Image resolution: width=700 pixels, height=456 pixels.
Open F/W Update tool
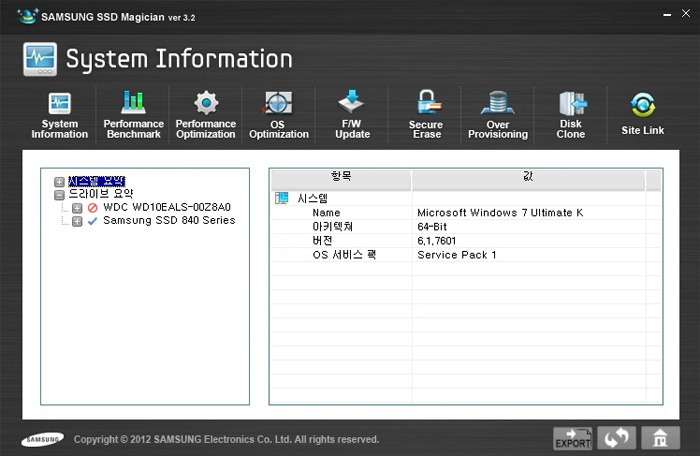[352, 115]
